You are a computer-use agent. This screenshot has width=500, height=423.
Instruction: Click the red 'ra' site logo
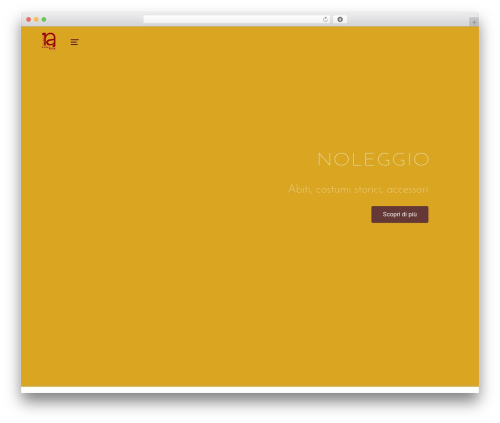coord(49,41)
